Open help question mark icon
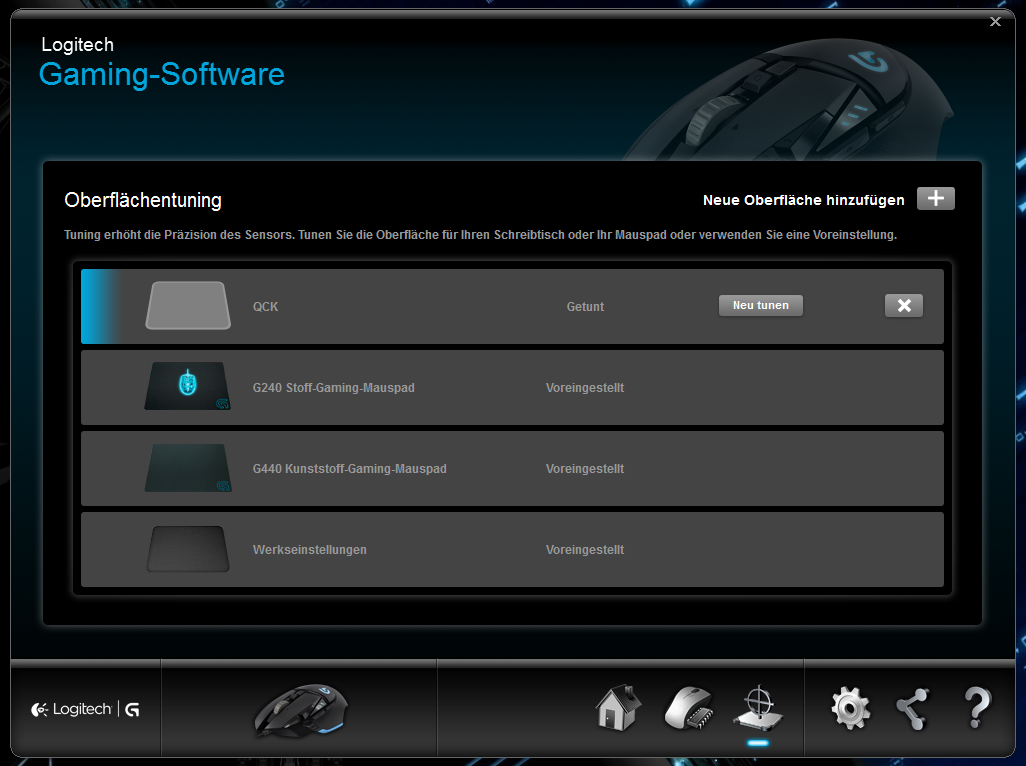Image resolution: width=1026 pixels, height=766 pixels. click(x=978, y=708)
